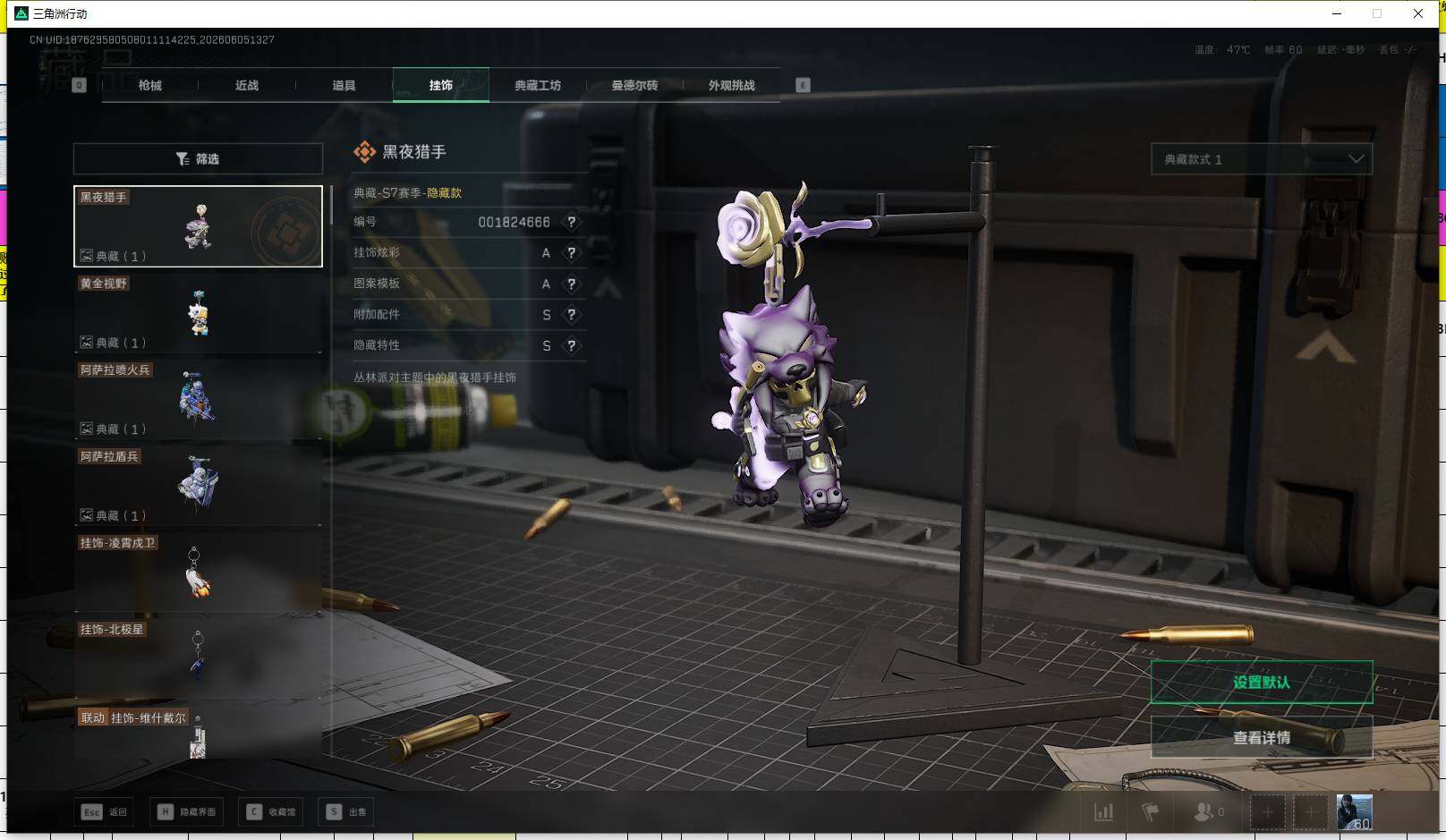The width and height of the screenshot is (1446, 840).
Task: Open the 曼德尔砖 tab
Action: [x=634, y=85]
